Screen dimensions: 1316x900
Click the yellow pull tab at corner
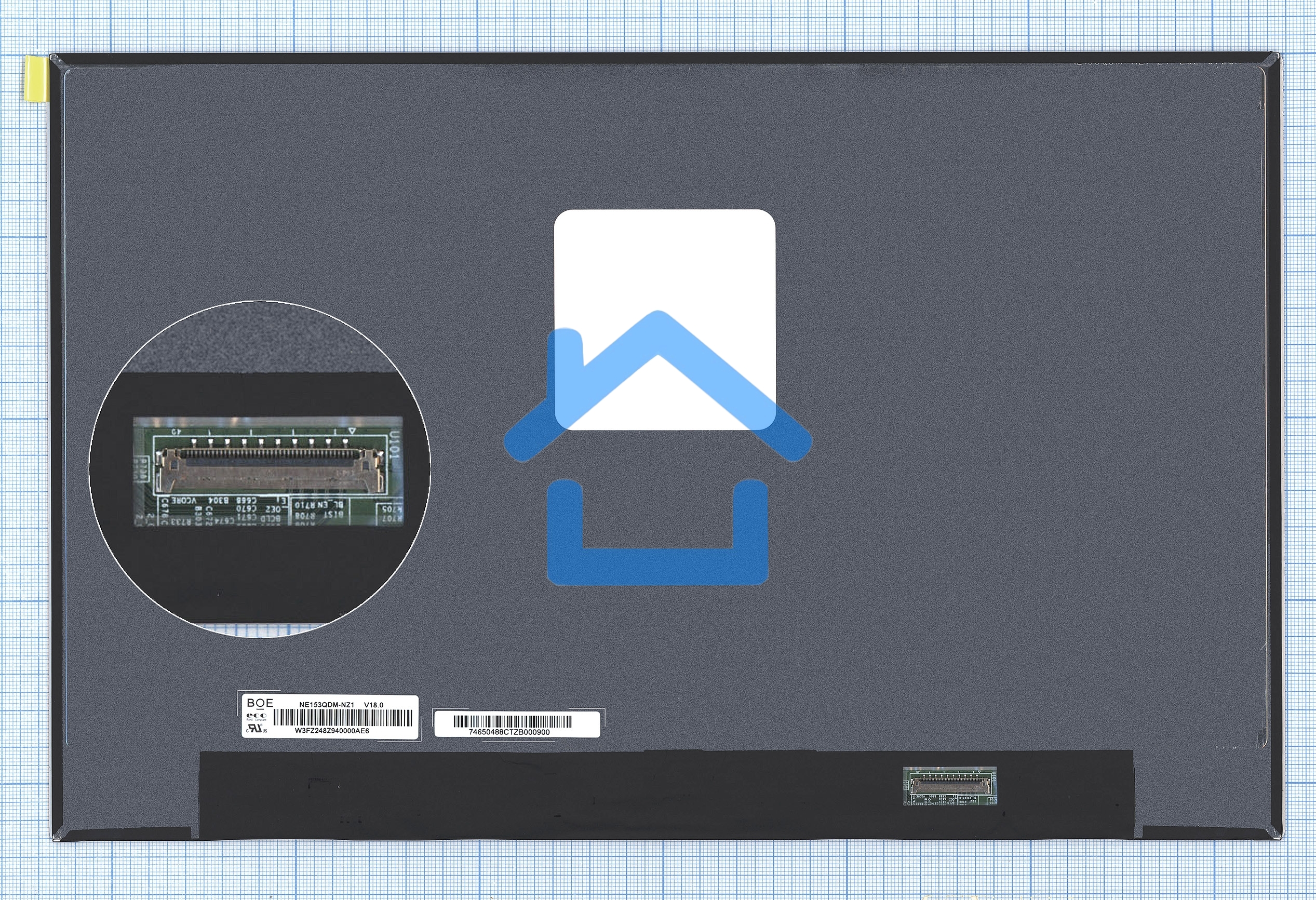[36, 79]
